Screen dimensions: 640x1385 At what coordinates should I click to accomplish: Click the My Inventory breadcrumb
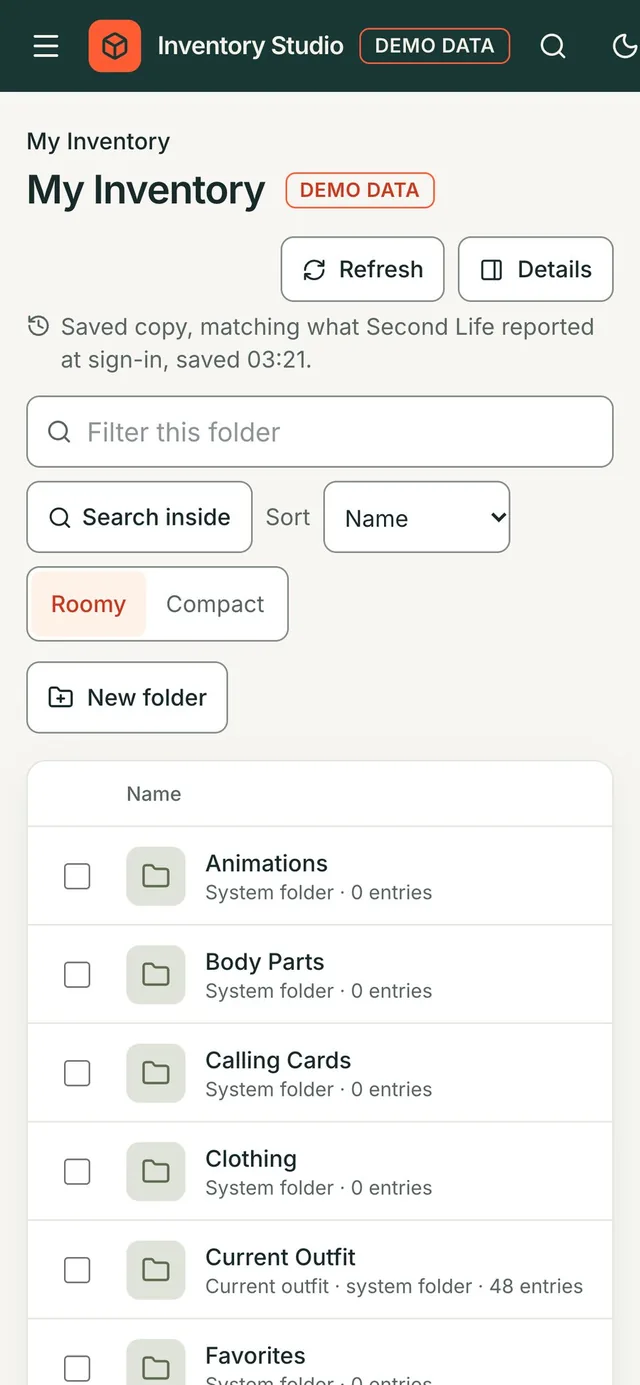(x=98, y=141)
